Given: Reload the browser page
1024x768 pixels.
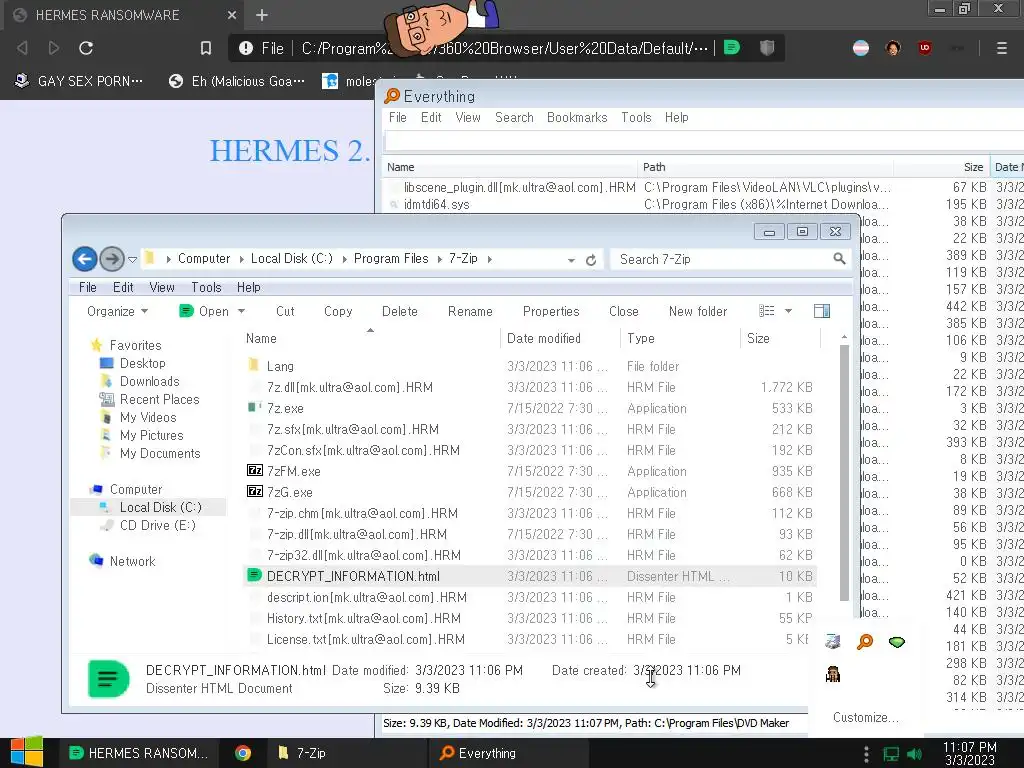Looking at the screenshot, I should [x=86, y=48].
